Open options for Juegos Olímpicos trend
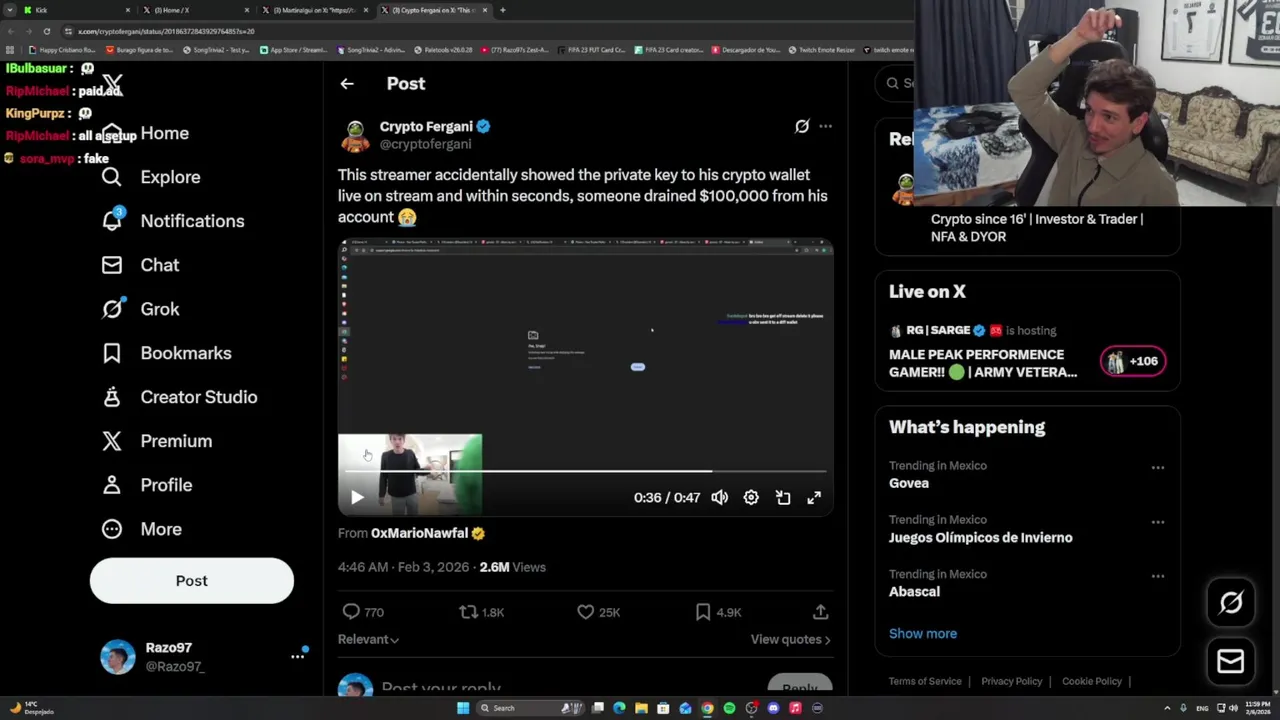Viewport: 1280px width, 720px height. 1158,522
